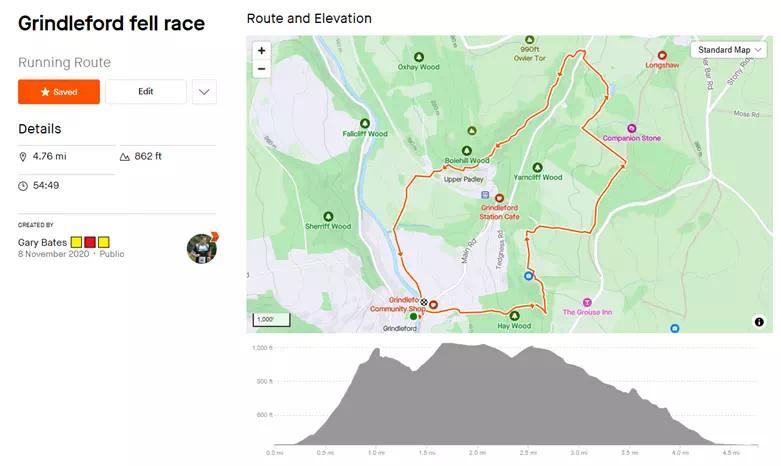Open the Standard Map style dropdown
This screenshot has height=466, width=781.
tap(730, 50)
